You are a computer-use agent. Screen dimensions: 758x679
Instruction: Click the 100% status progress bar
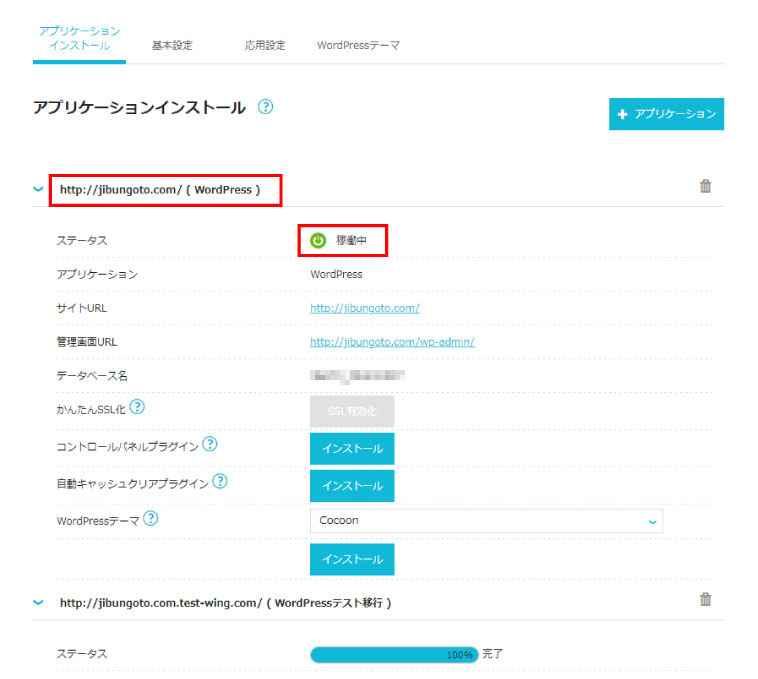coord(394,654)
